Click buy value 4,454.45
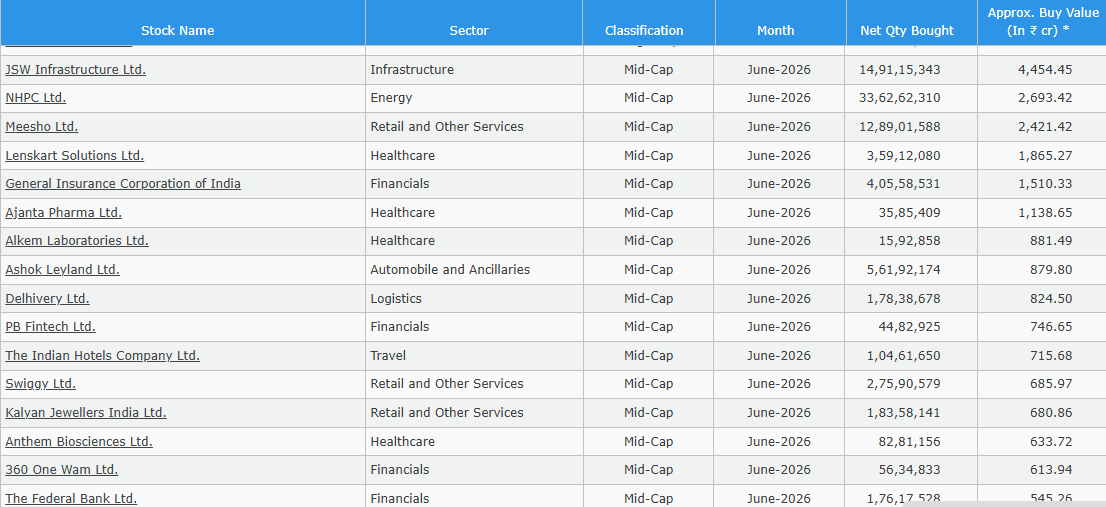Screen dimensions: 1106x507 tap(1045, 70)
